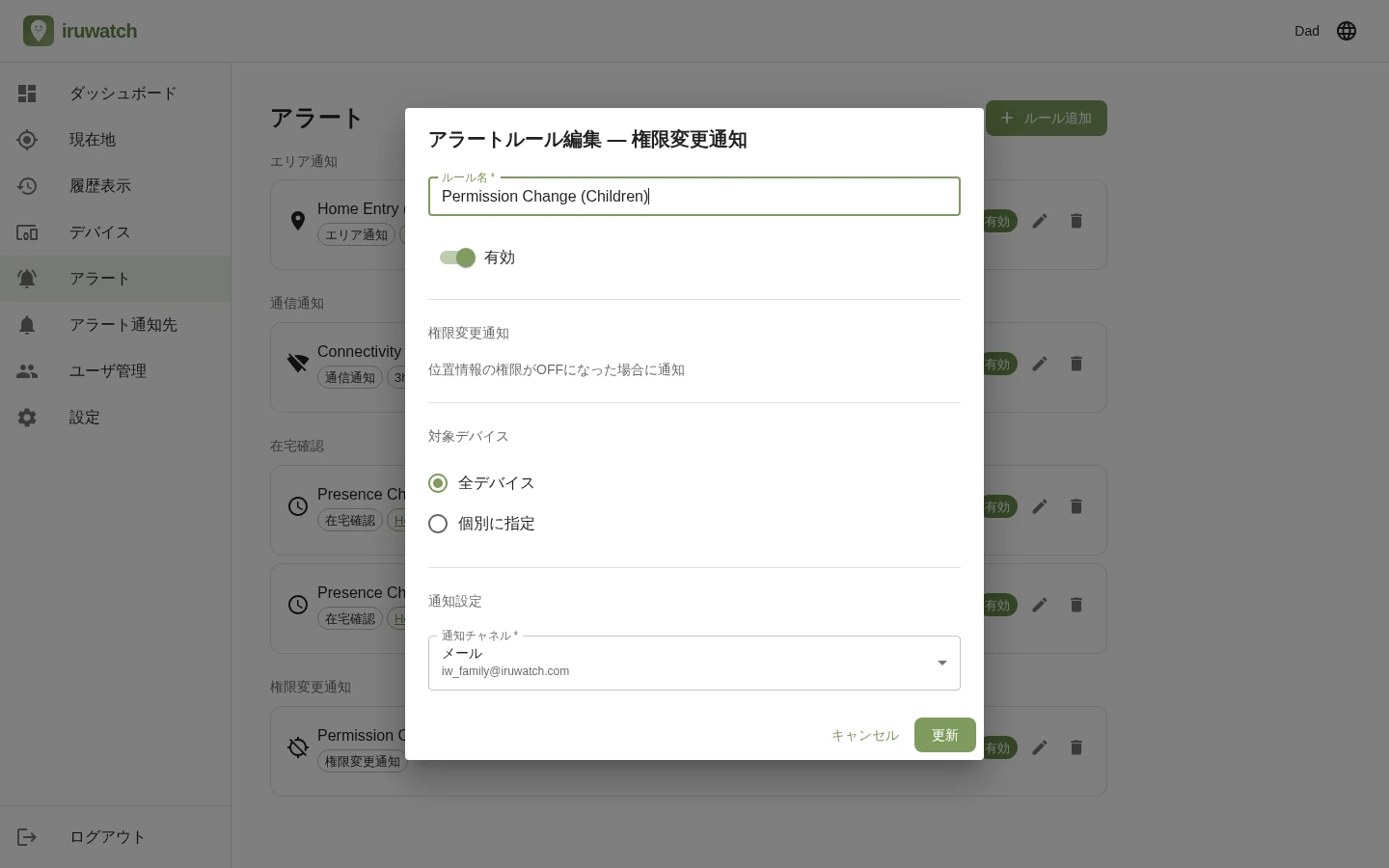Image resolution: width=1389 pixels, height=868 pixels.
Task: Select the 全デバイス radio button
Action: (438, 483)
